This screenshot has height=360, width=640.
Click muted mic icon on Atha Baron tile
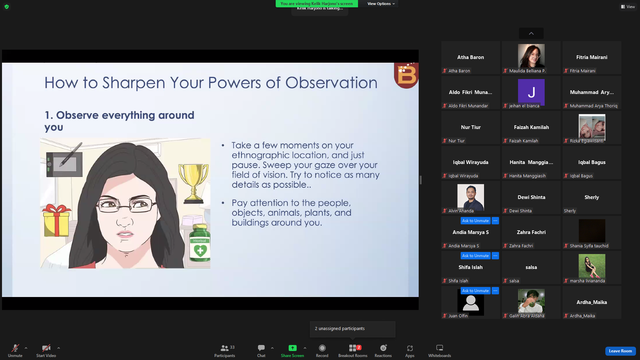[445, 71]
